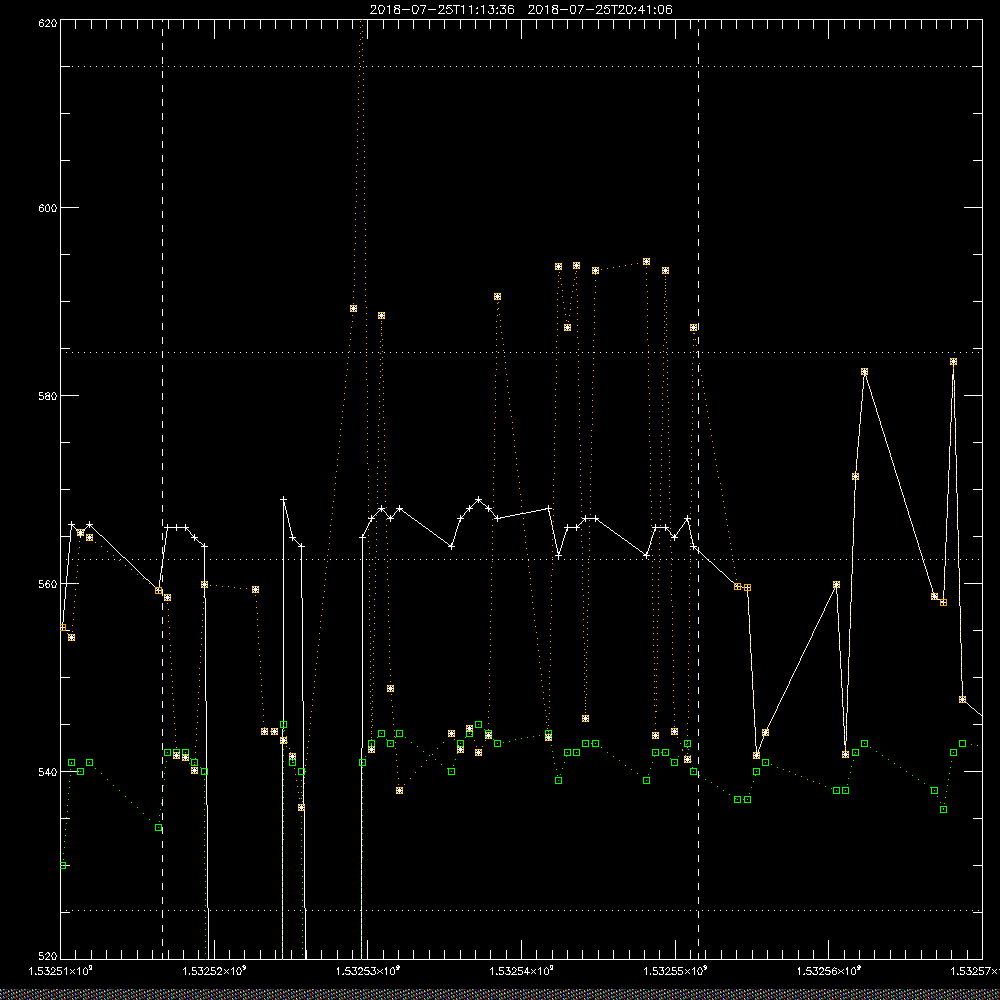Click the x-axis label 1.53253×10⁹
This screenshot has height=1000, width=1000.
[368, 971]
